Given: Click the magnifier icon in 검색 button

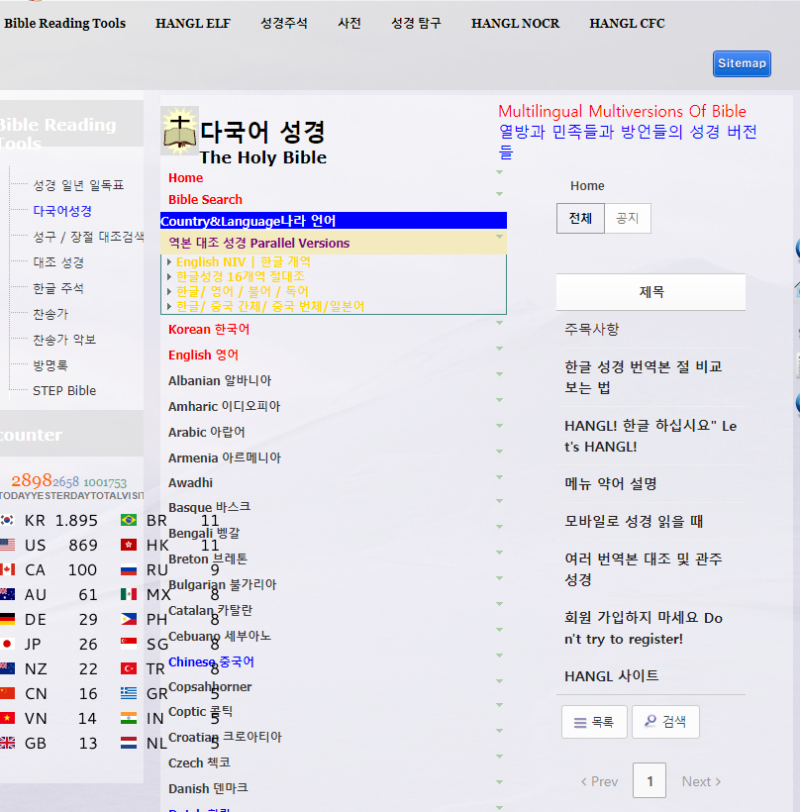Looking at the screenshot, I should tap(650, 721).
